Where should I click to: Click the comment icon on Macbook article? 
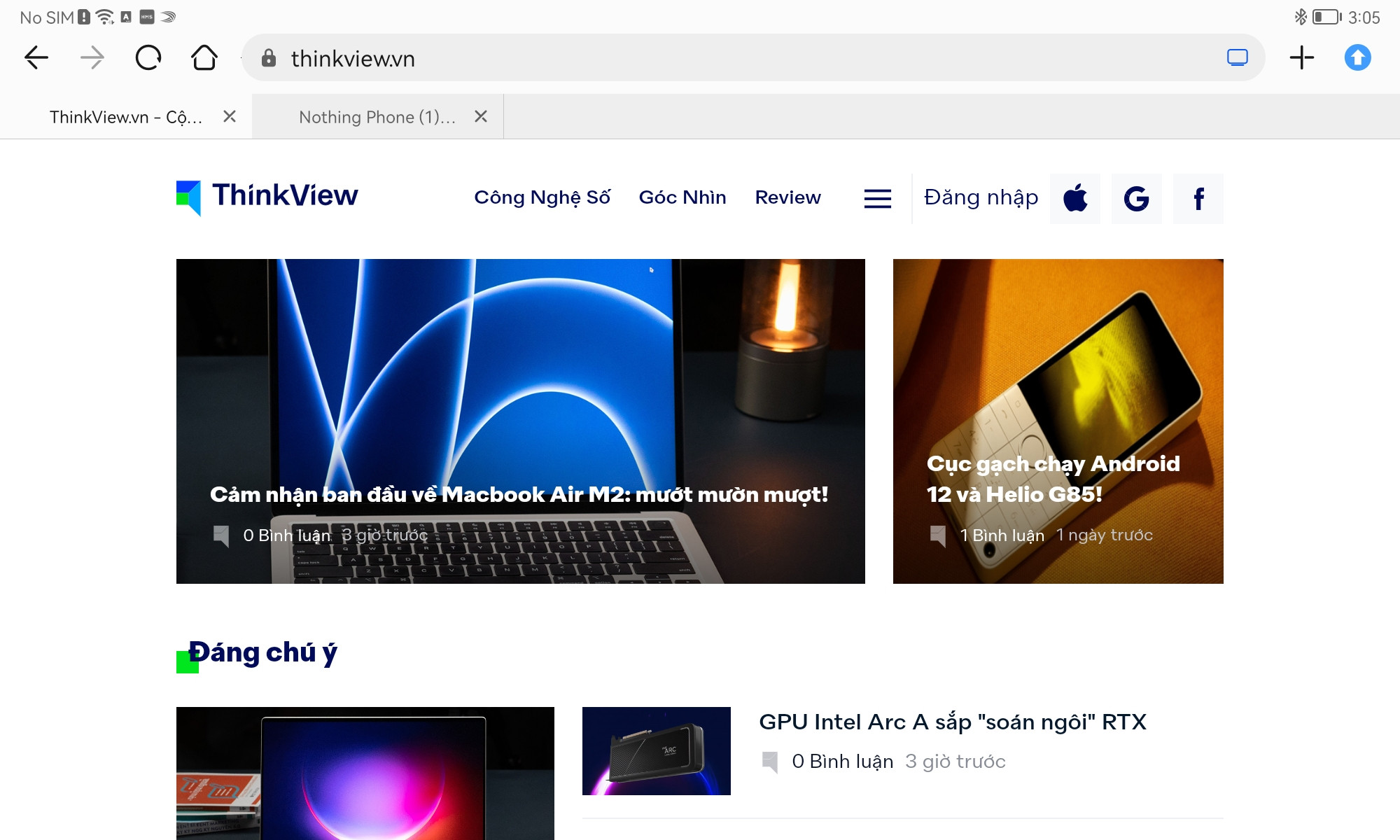[221, 535]
